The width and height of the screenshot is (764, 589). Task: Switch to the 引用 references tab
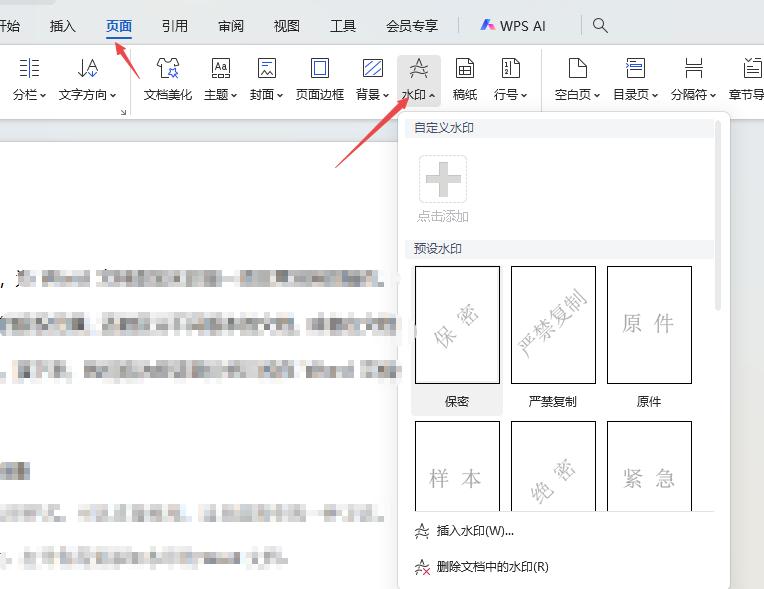pos(174,26)
